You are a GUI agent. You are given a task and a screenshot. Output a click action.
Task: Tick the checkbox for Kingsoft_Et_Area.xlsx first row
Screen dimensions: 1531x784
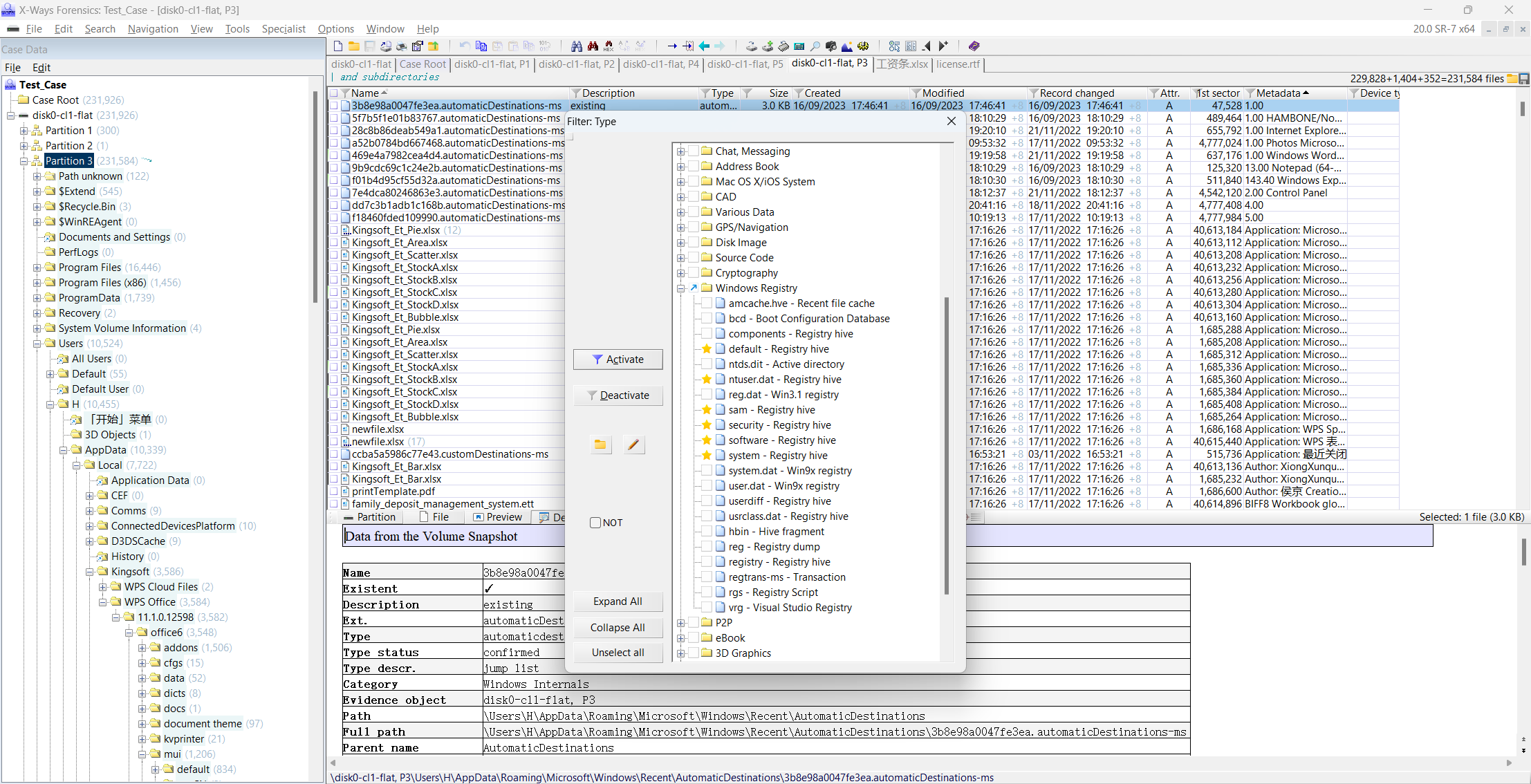pos(334,243)
